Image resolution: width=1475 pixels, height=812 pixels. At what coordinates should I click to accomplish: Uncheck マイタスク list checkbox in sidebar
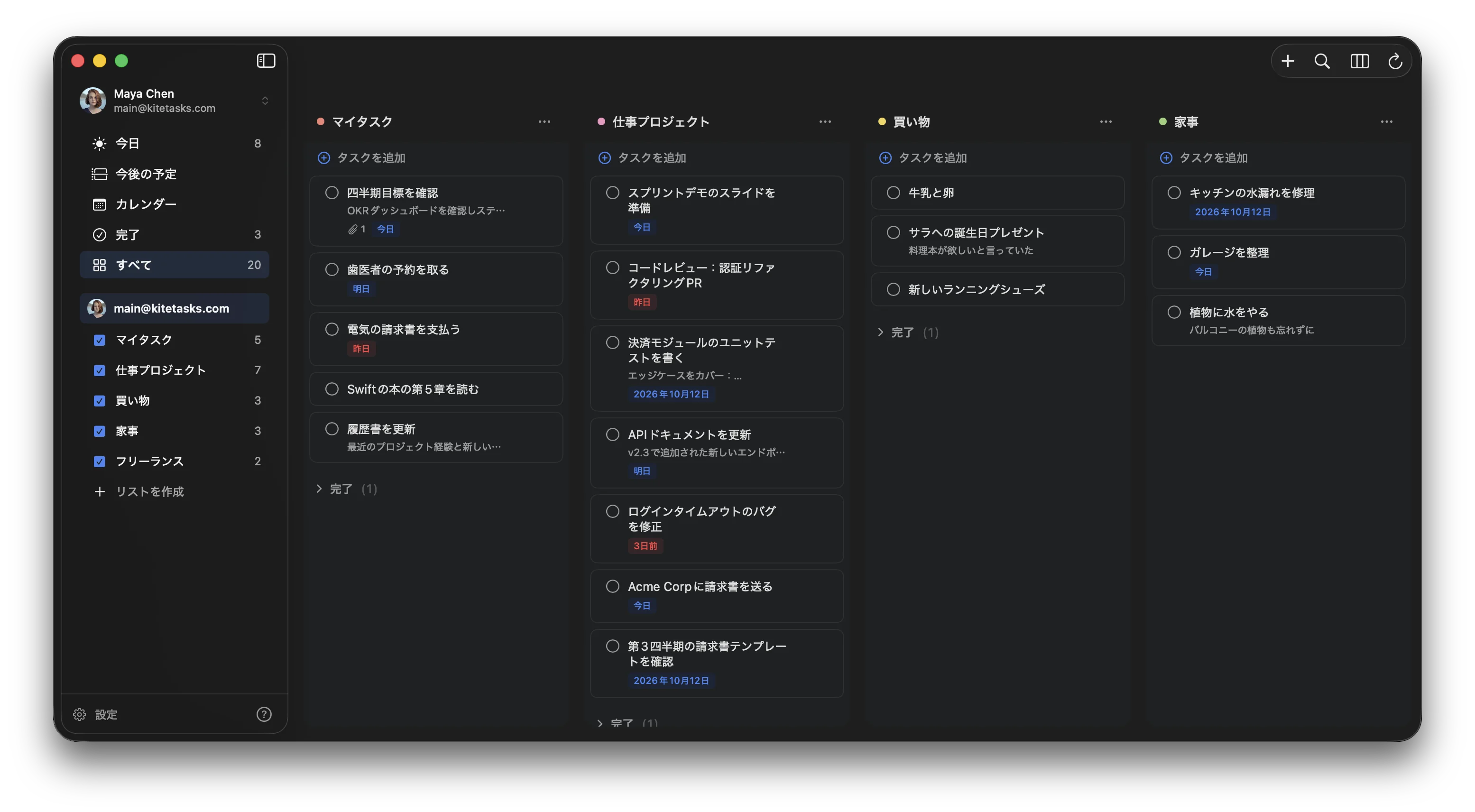[99, 340]
